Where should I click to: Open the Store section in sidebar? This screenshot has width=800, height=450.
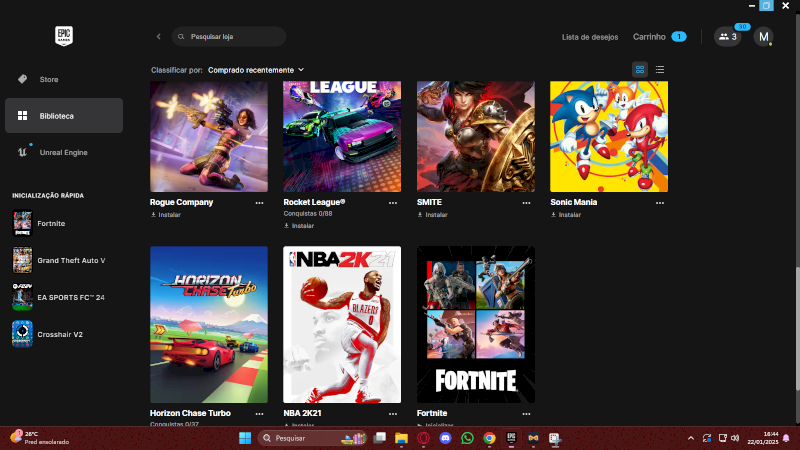click(x=48, y=79)
